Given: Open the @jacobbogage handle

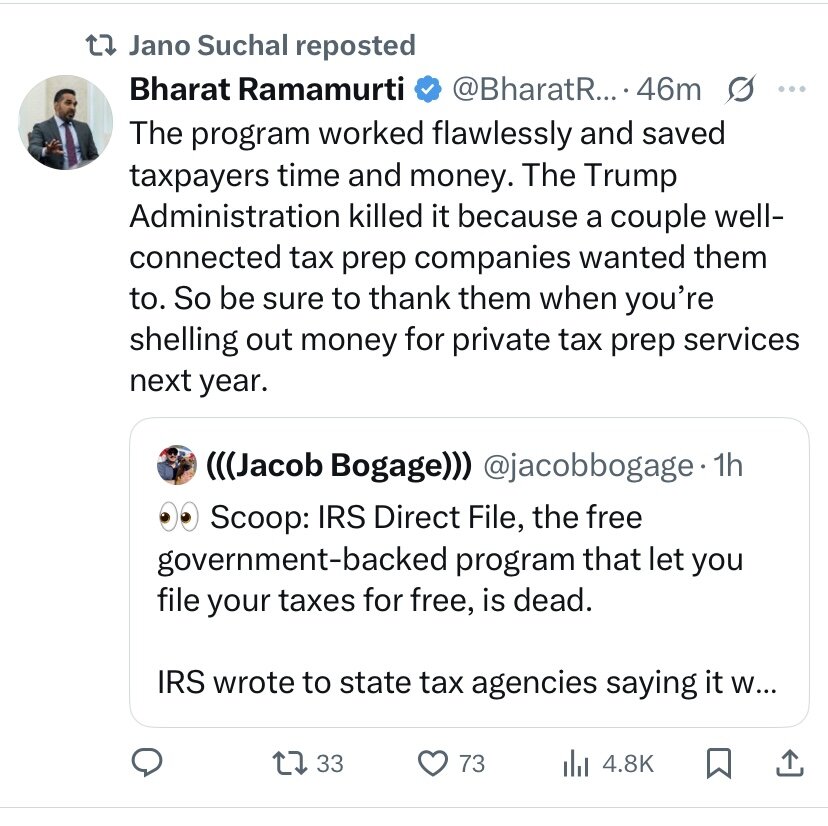Looking at the screenshot, I should click(588, 464).
